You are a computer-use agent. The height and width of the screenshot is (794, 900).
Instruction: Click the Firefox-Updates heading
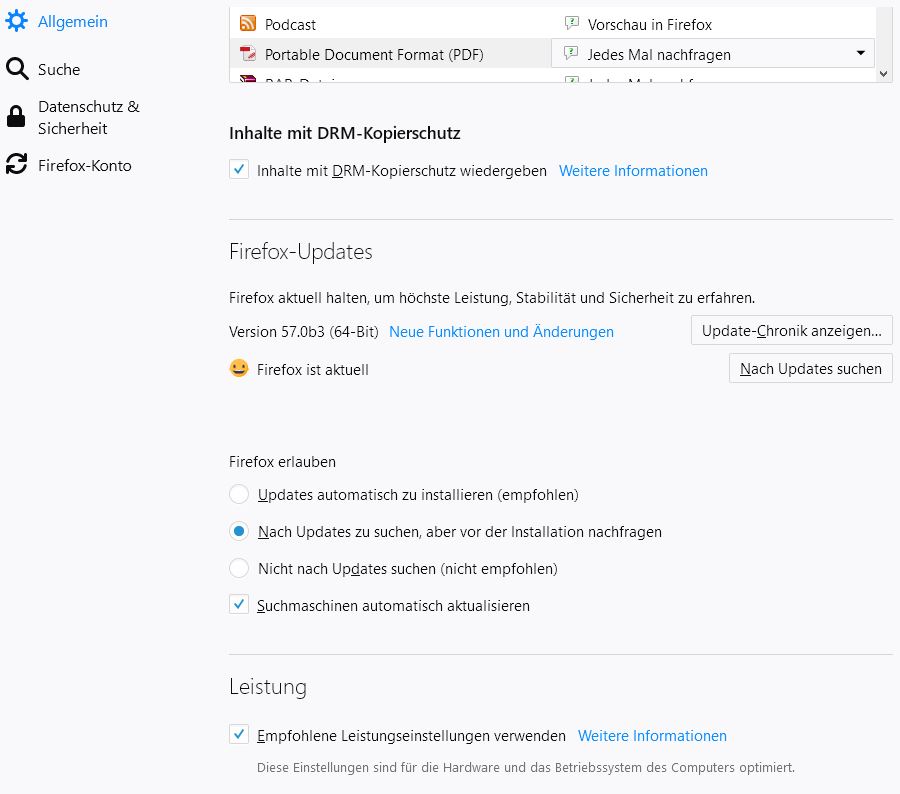click(301, 251)
